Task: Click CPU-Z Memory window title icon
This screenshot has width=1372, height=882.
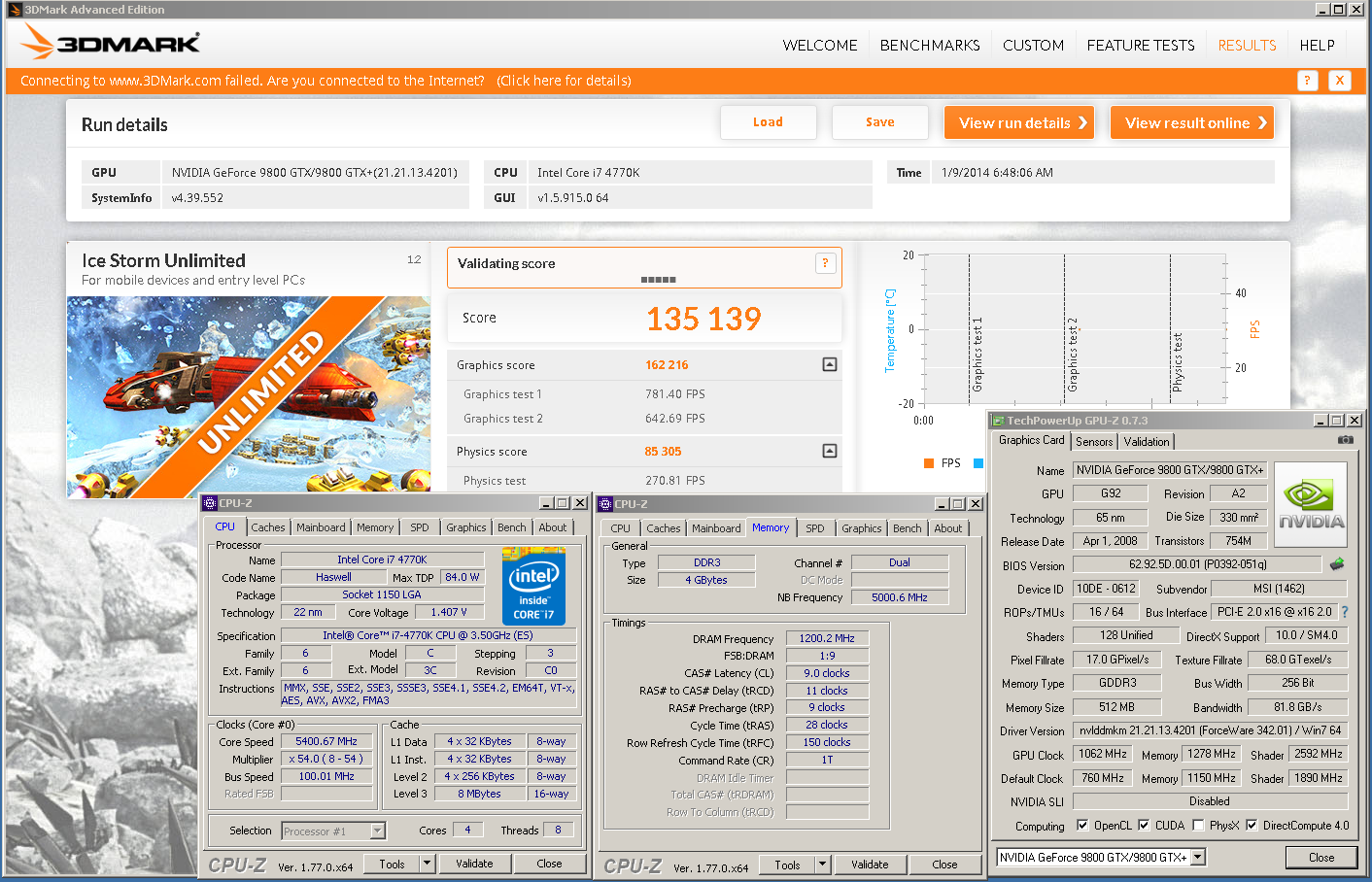Action: point(604,504)
